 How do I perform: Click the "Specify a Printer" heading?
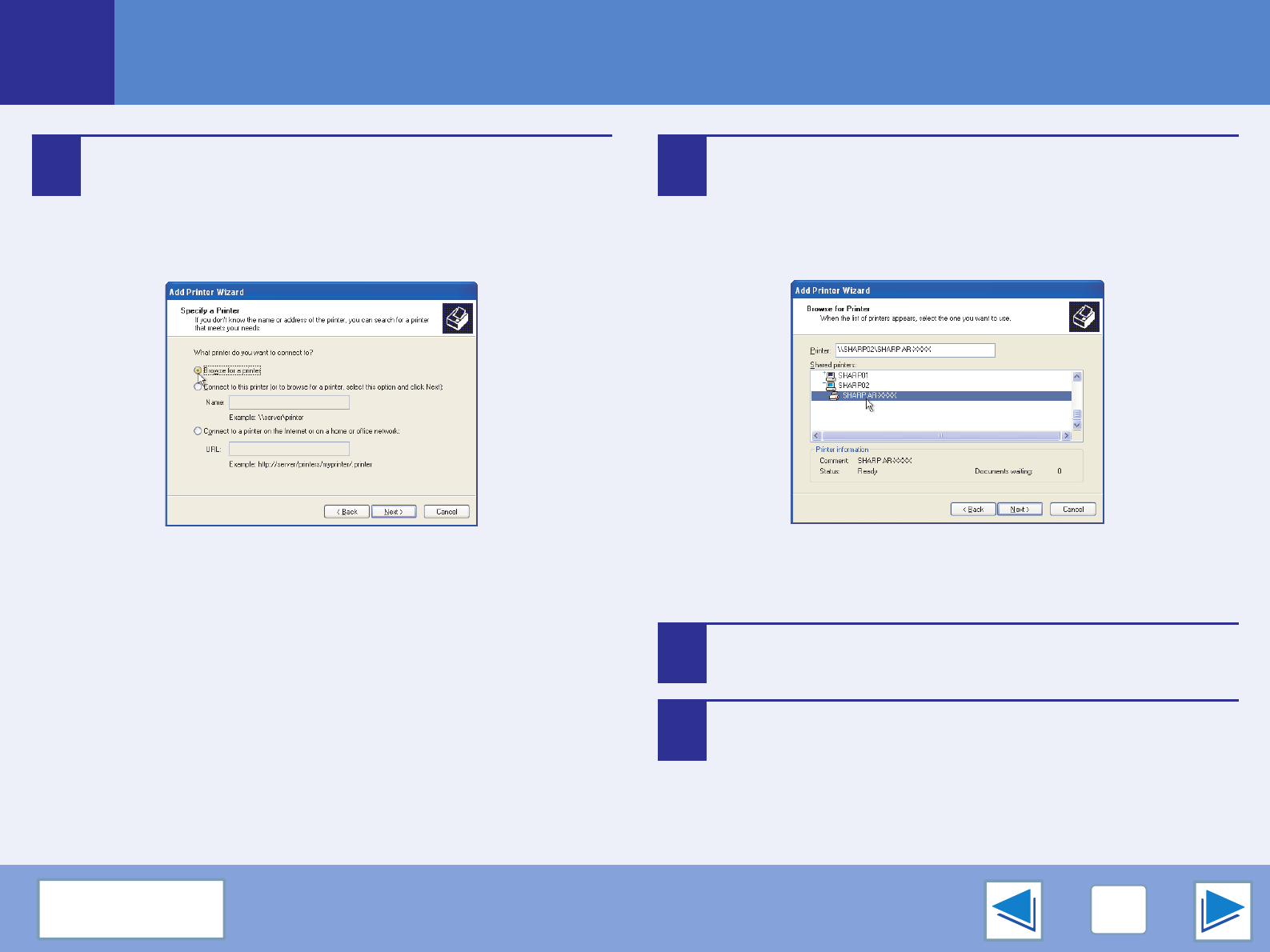point(210,310)
